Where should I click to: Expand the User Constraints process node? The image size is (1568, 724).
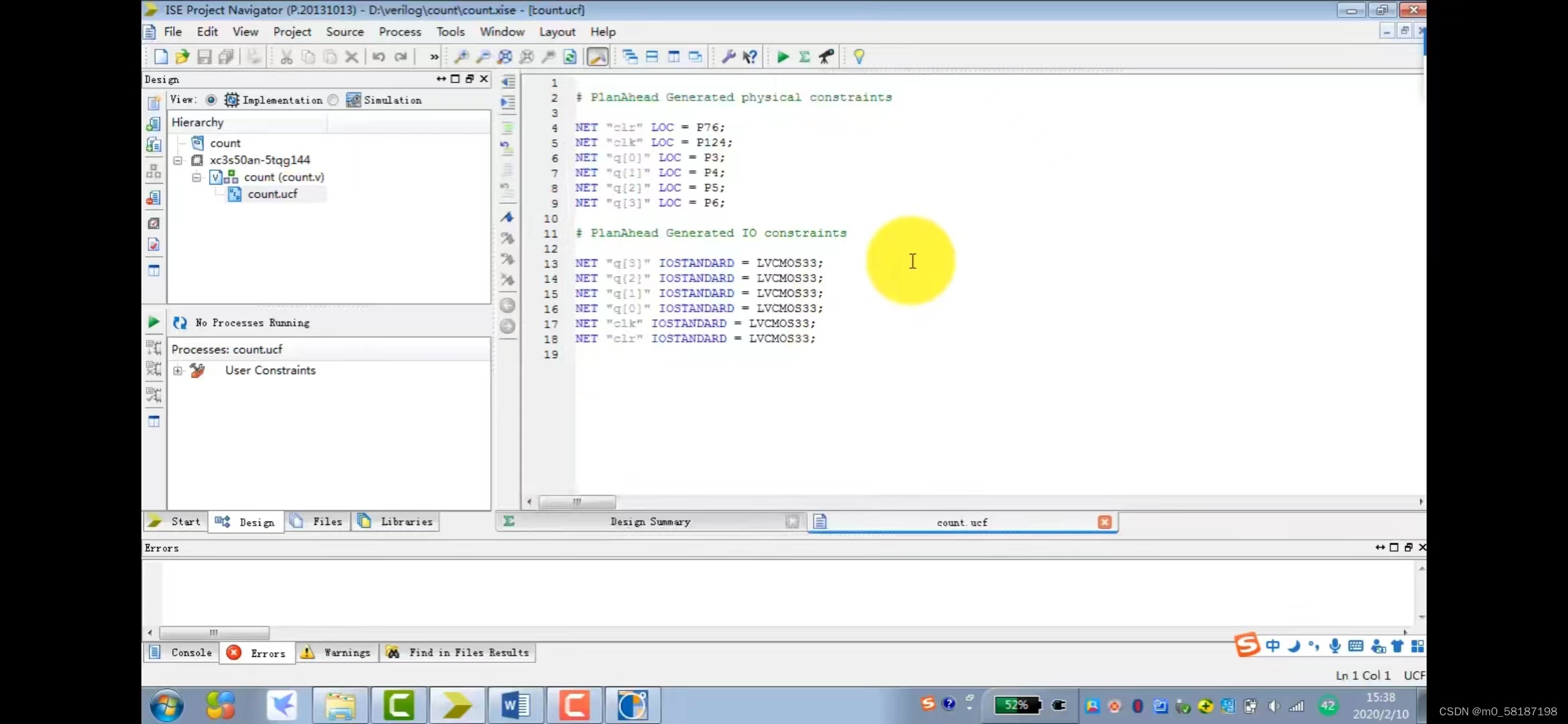coord(178,371)
